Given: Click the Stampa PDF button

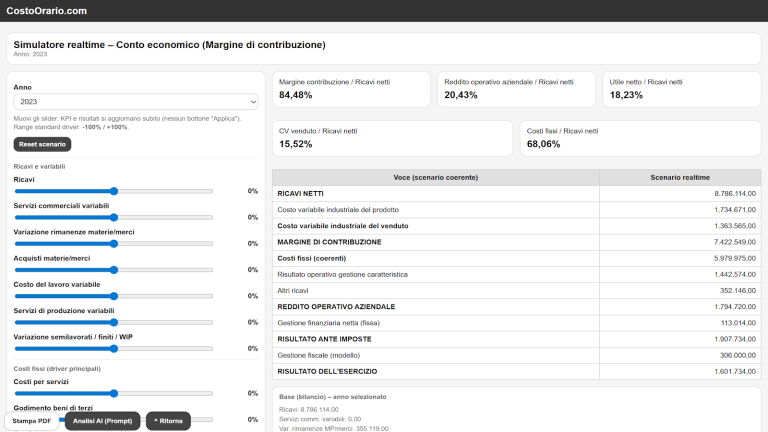Looking at the screenshot, I should (31, 421).
